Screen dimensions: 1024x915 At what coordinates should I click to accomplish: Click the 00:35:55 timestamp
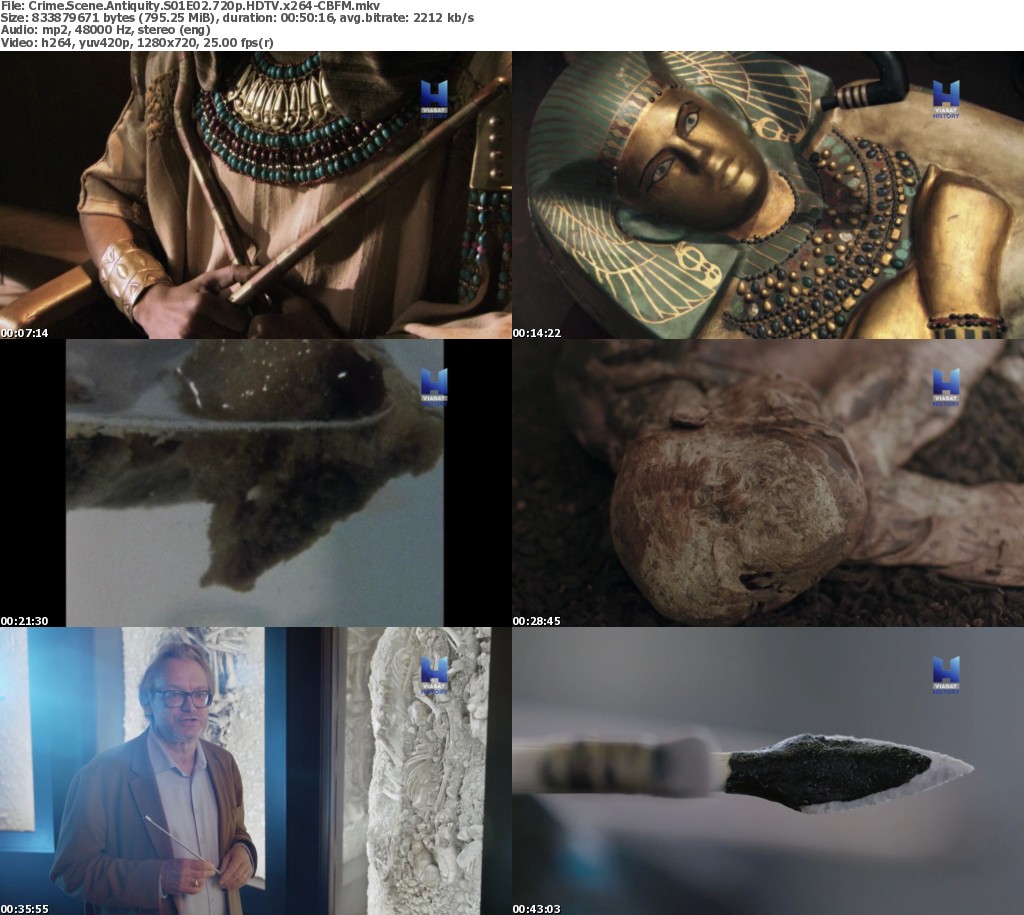24,908
